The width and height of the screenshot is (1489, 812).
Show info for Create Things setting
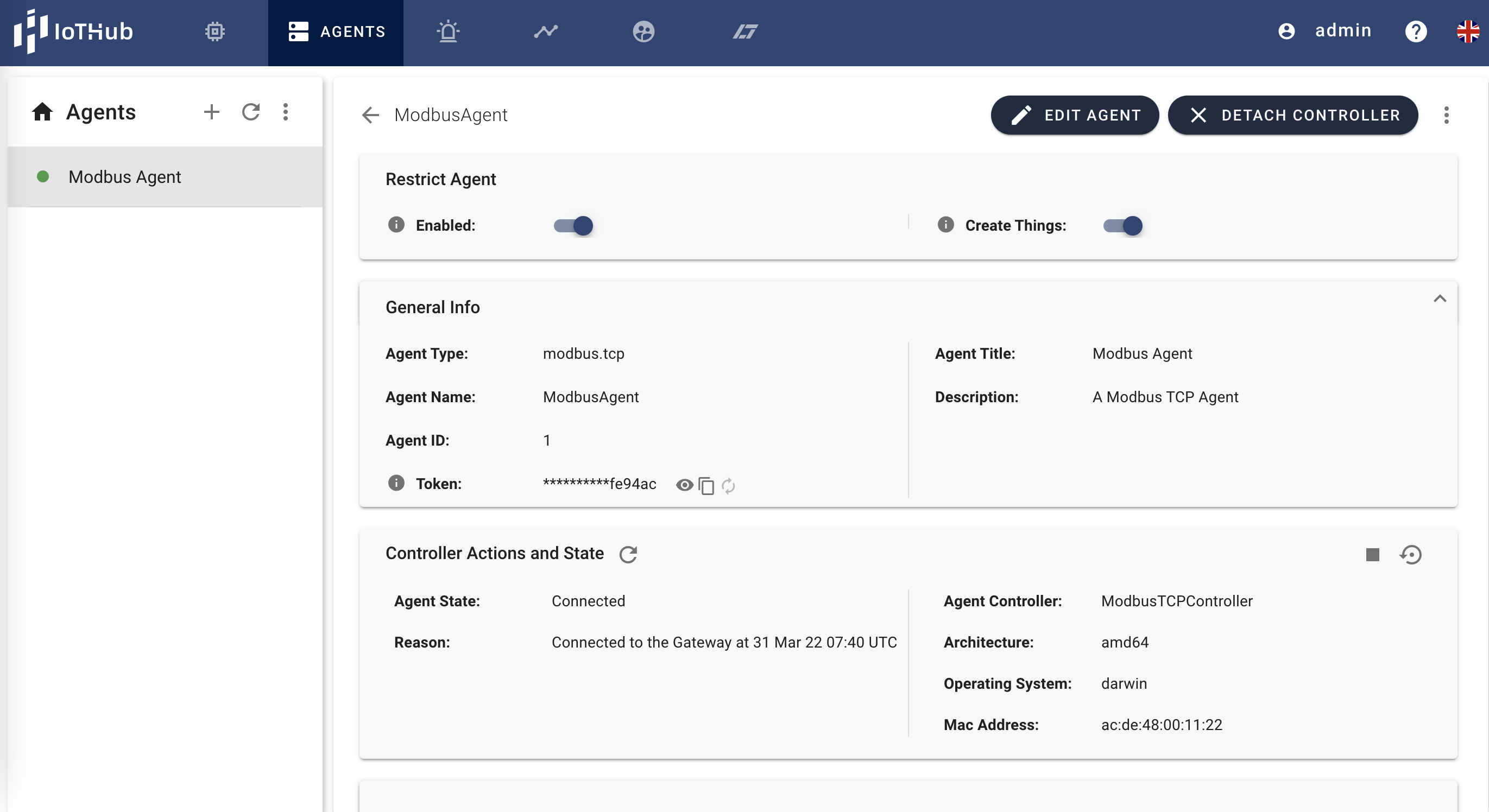click(x=945, y=224)
